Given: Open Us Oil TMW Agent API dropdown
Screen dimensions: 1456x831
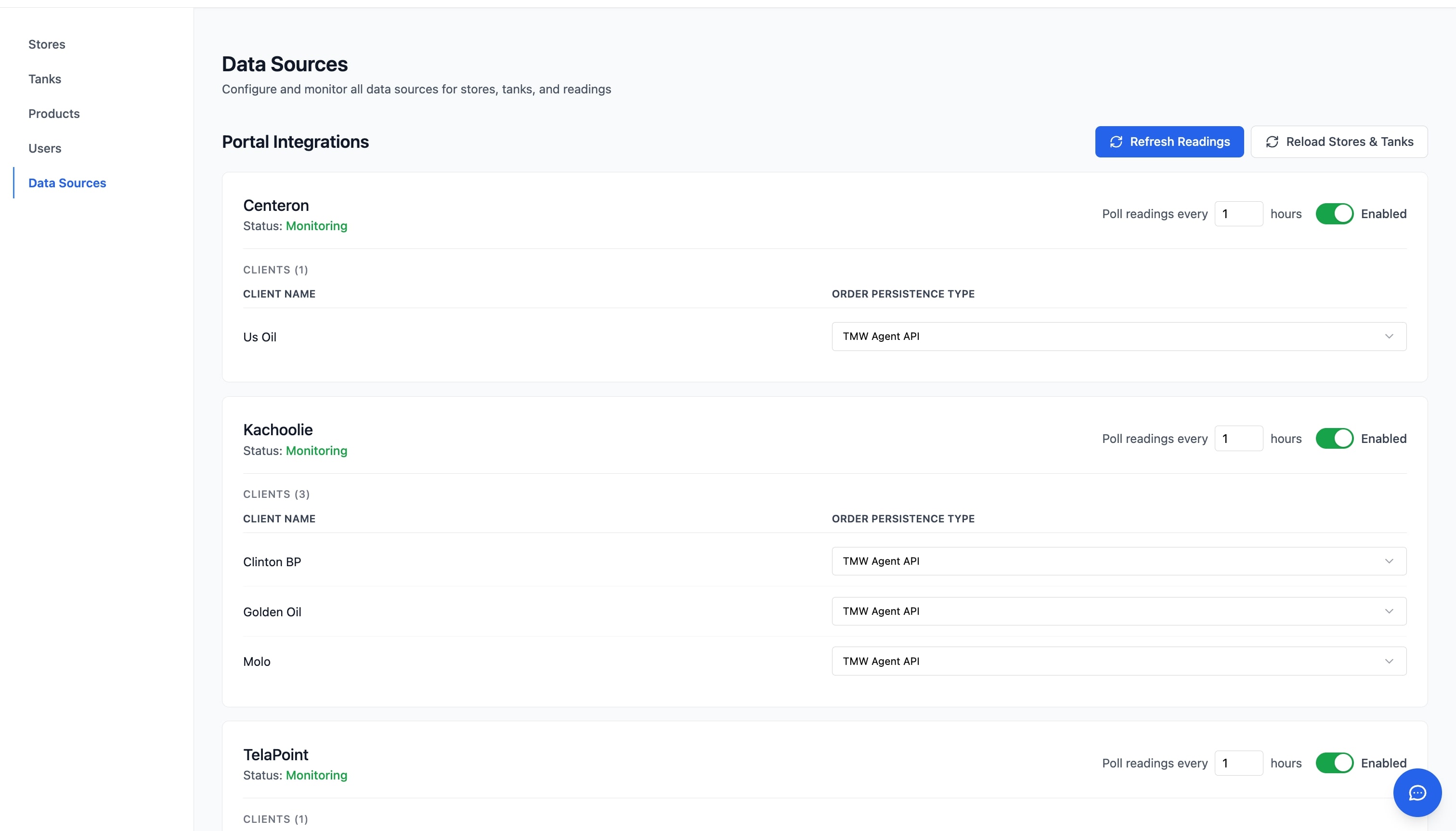Looking at the screenshot, I should (1118, 336).
